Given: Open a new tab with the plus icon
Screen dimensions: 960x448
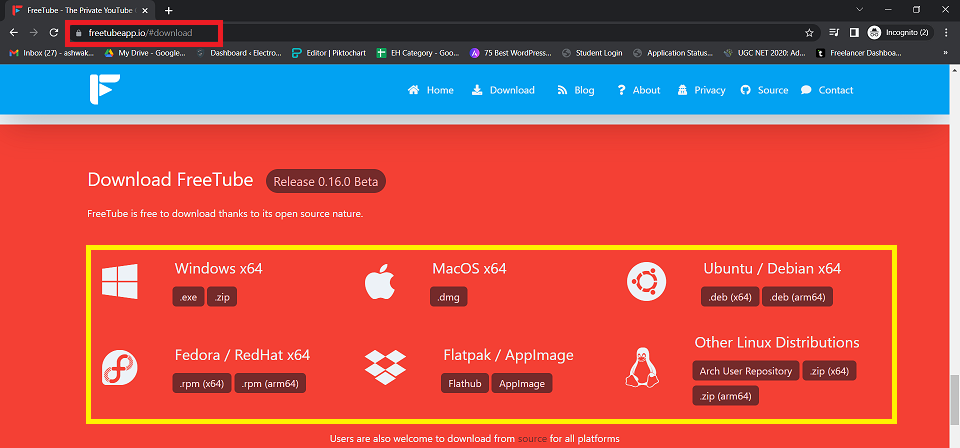Looking at the screenshot, I should pos(168,10).
